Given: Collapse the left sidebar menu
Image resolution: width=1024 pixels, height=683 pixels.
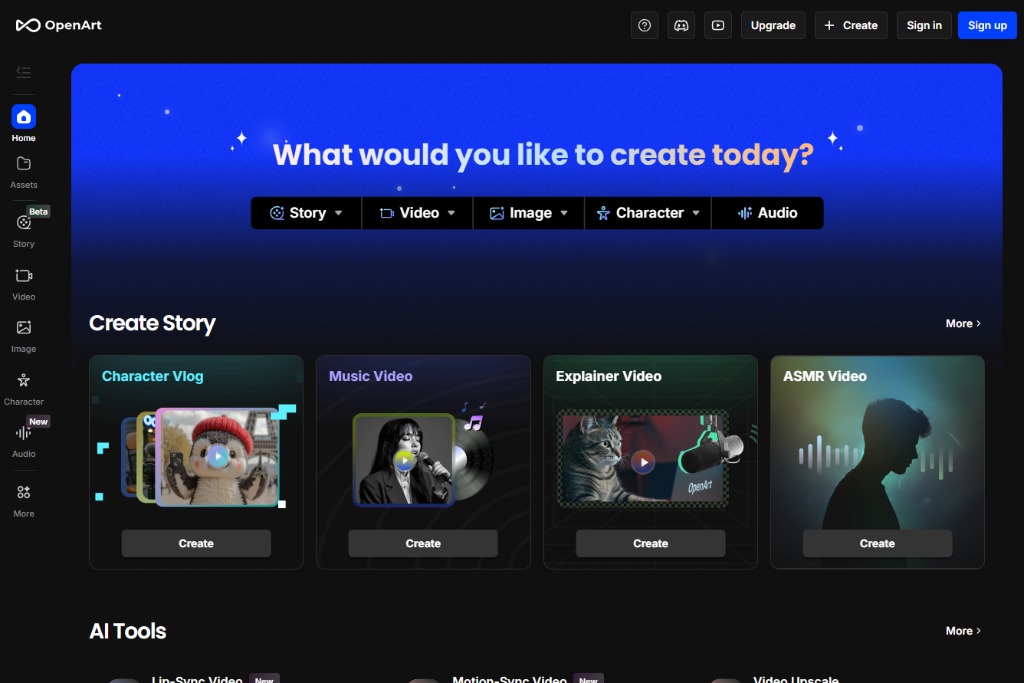Looking at the screenshot, I should point(23,72).
